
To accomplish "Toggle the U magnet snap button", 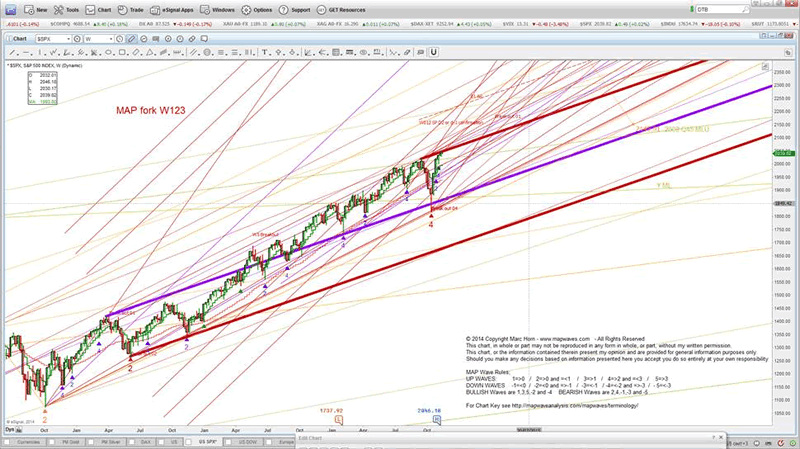I will [x=434, y=52].
